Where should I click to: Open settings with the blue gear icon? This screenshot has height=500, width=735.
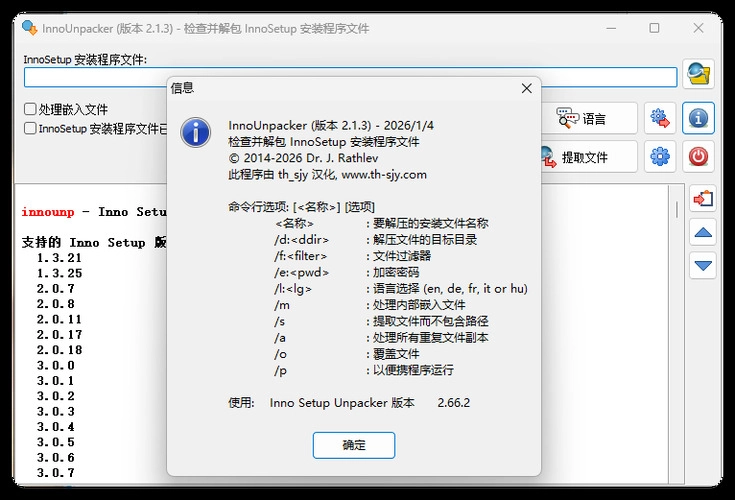click(x=659, y=156)
